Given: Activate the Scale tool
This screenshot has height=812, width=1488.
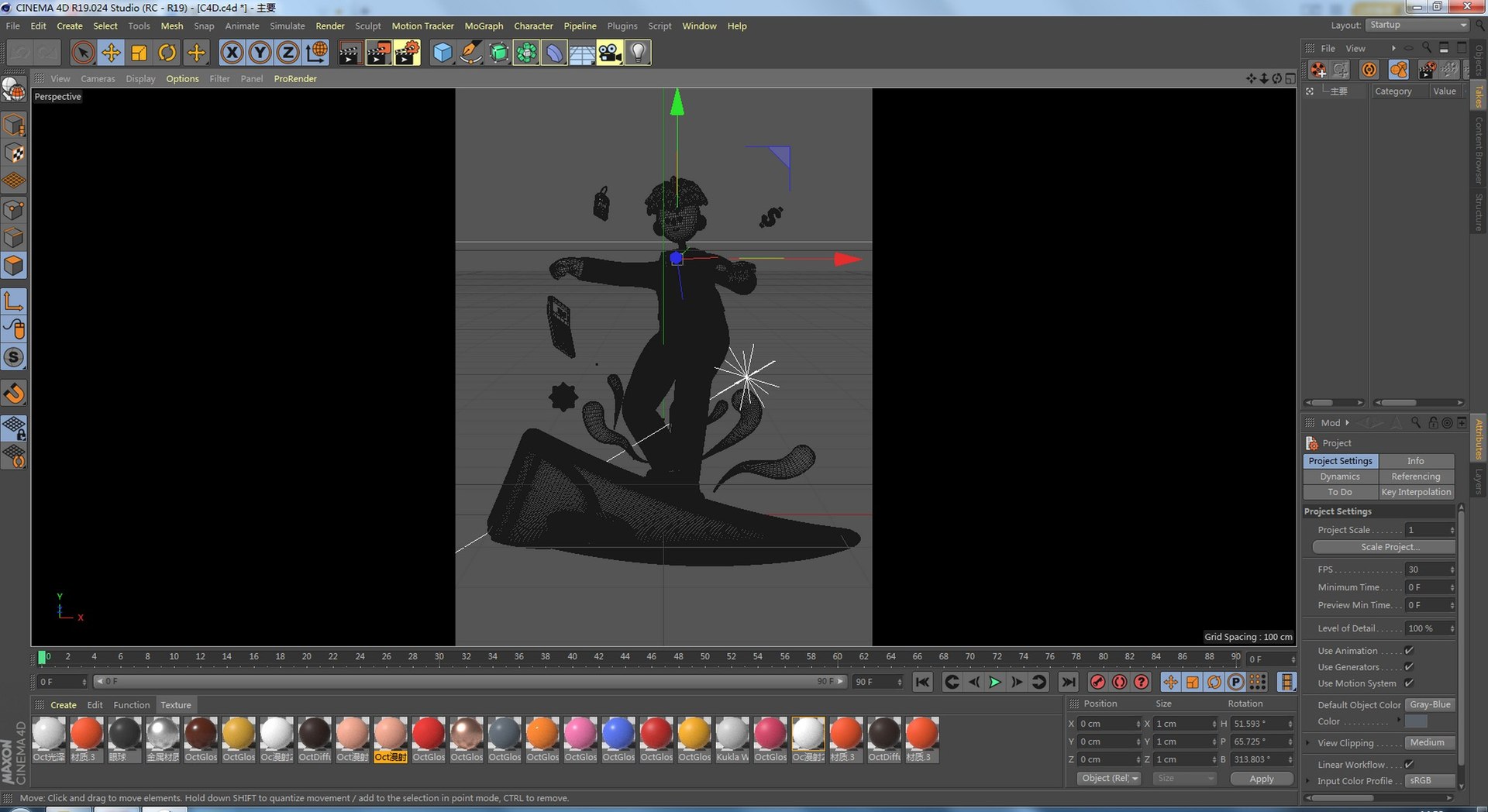Looking at the screenshot, I should click(139, 53).
